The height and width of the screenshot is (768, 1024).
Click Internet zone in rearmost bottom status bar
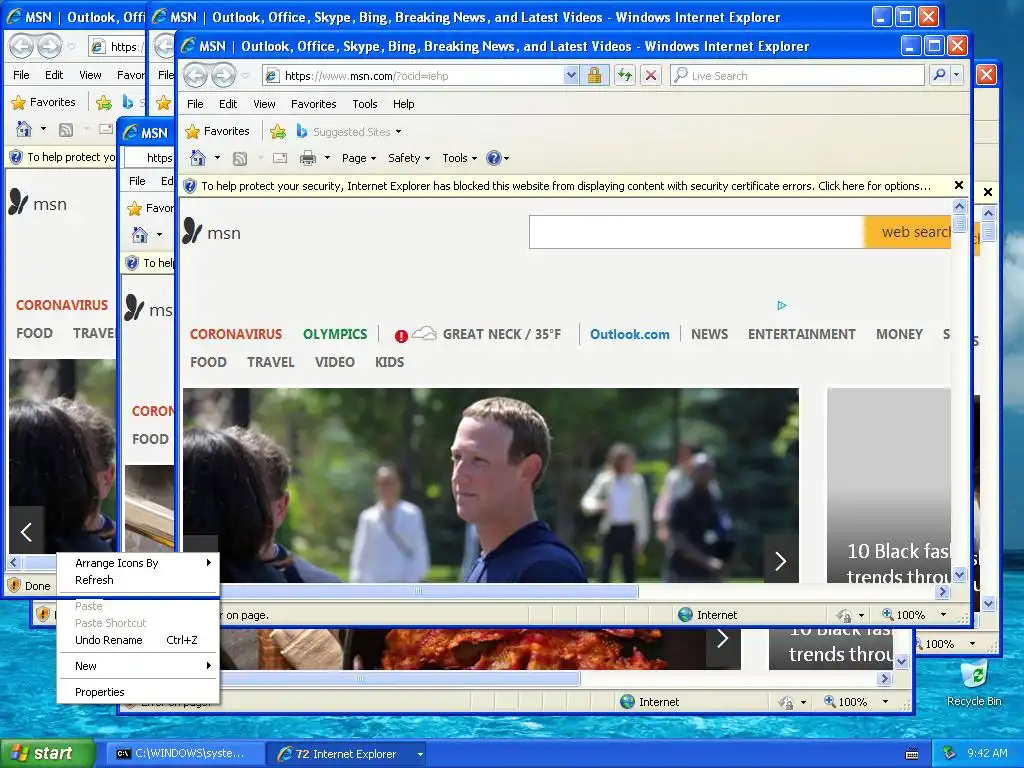pos(650,702)
